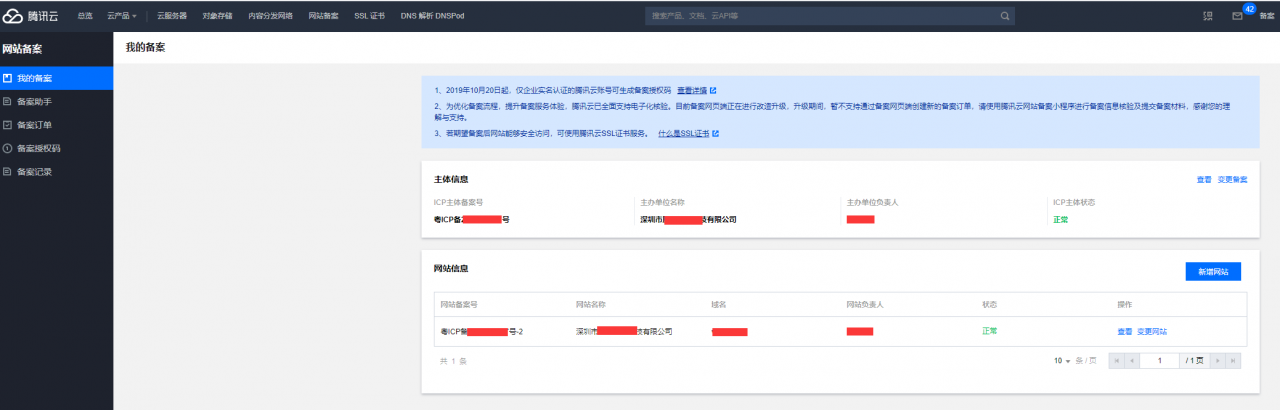This screenshot has height=410, width=1280.
Task: Click the 变更备案 link
Action: 1232,180
